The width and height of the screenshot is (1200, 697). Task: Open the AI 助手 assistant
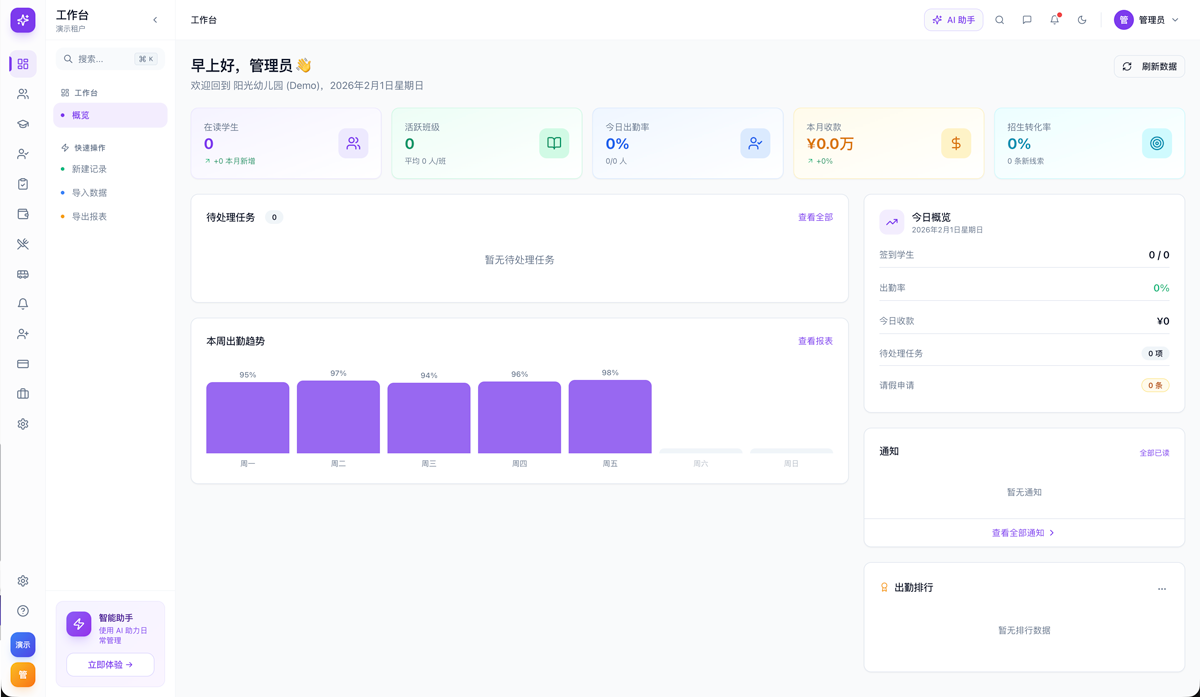coord(952,19)
